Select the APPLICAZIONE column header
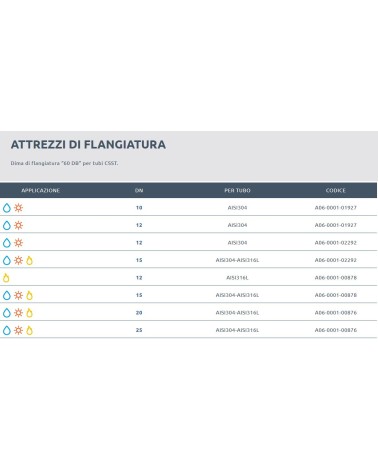This screenshot has height=472, width=378. coord(41,190)
